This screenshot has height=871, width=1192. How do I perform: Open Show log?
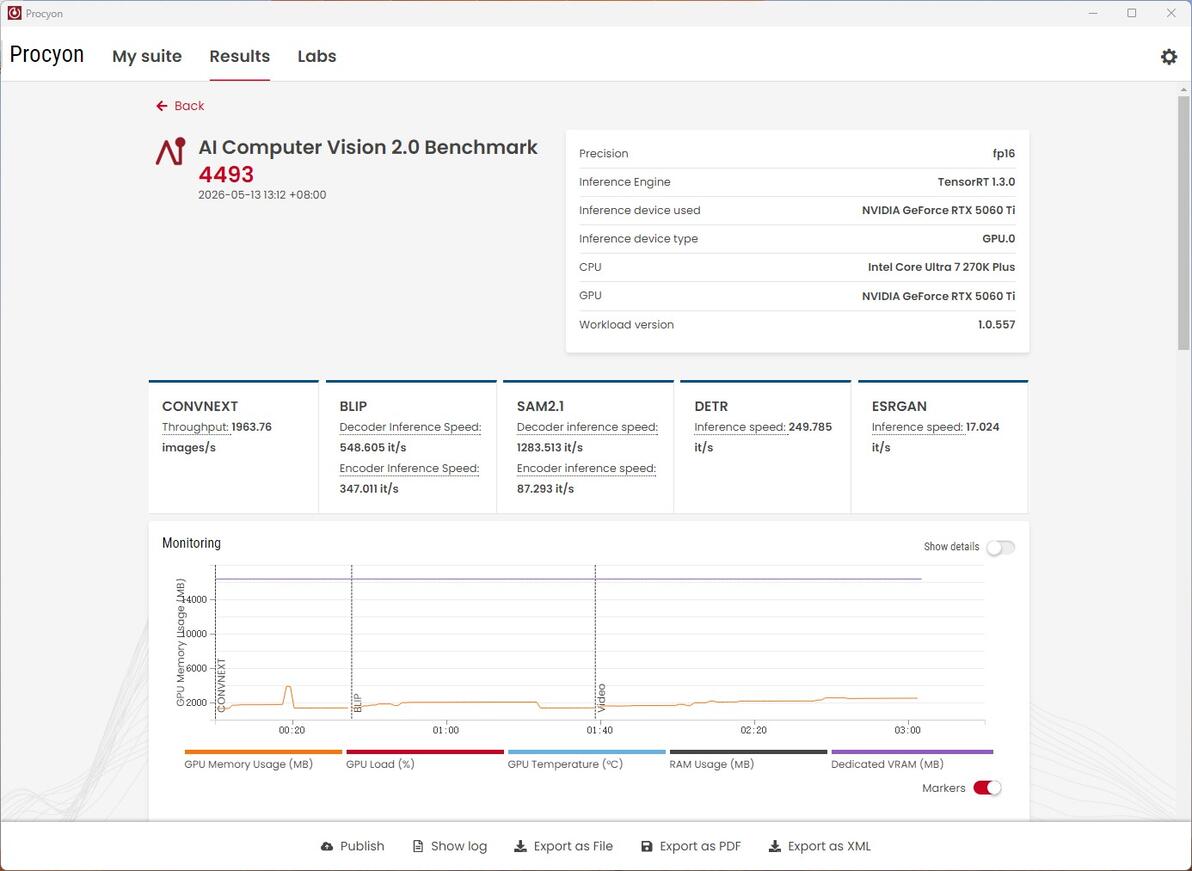click(x=450, y=846)
